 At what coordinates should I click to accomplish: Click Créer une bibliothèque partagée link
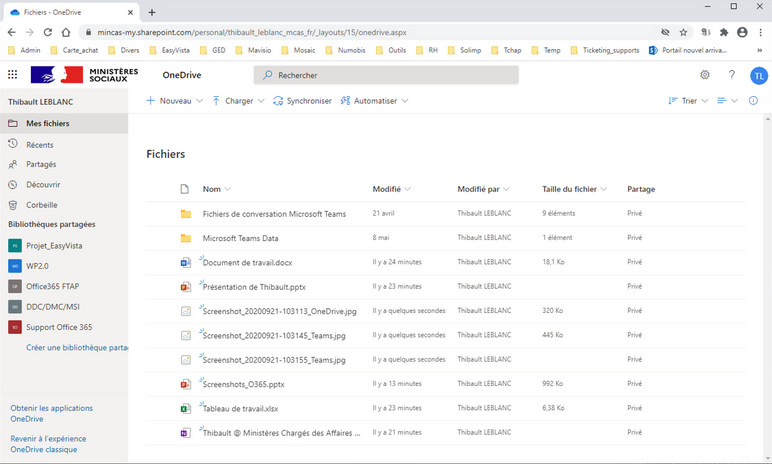pos(78,347)
